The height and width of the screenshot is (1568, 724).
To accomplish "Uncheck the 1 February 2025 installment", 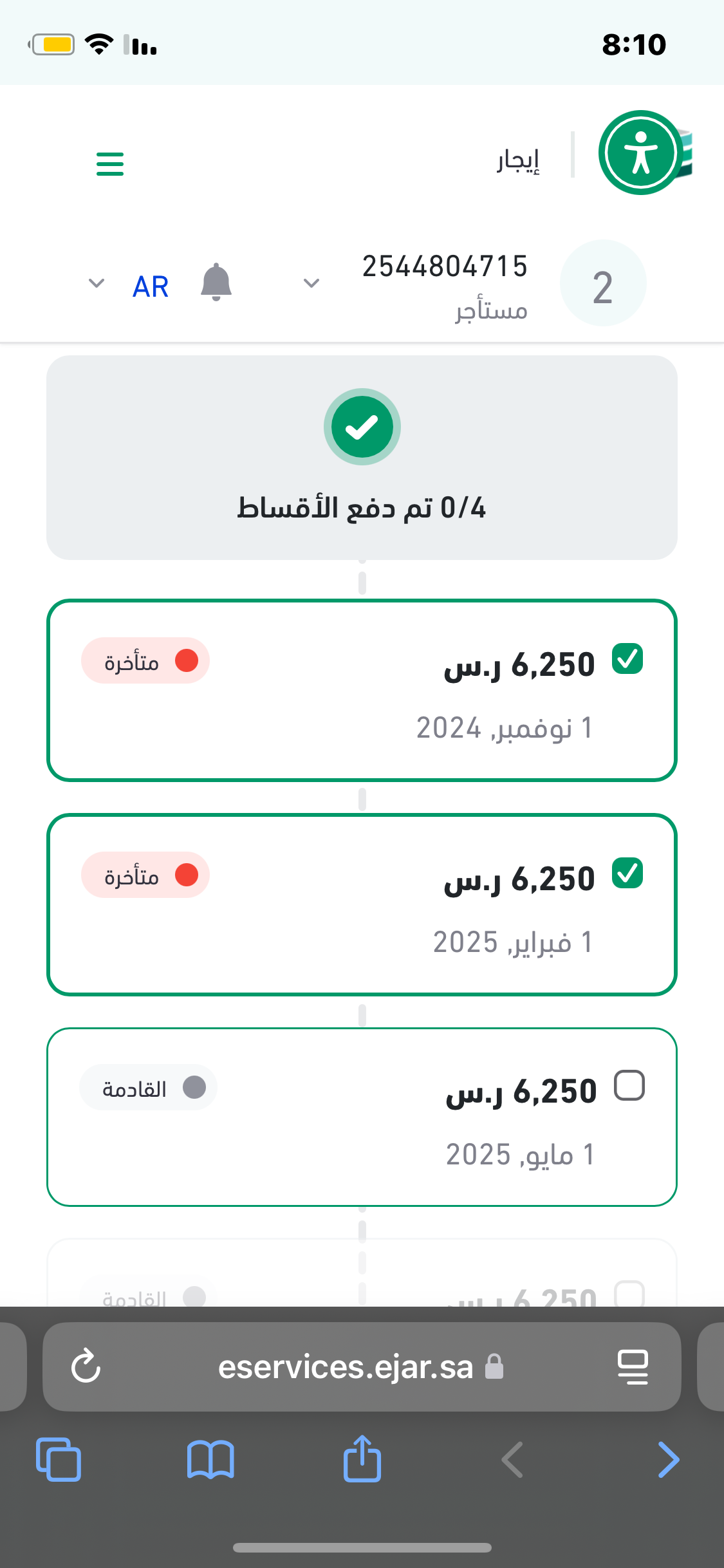I will coord(627,873).
